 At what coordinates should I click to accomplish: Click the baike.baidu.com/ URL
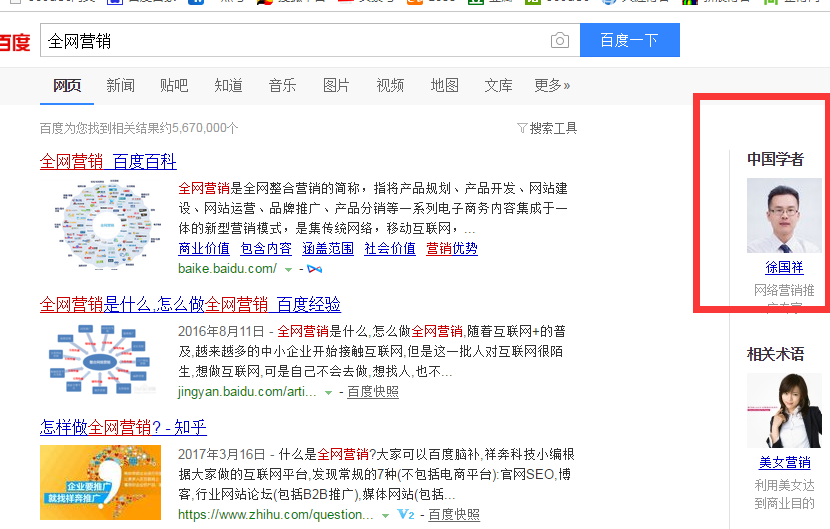[x=227, y=268]
